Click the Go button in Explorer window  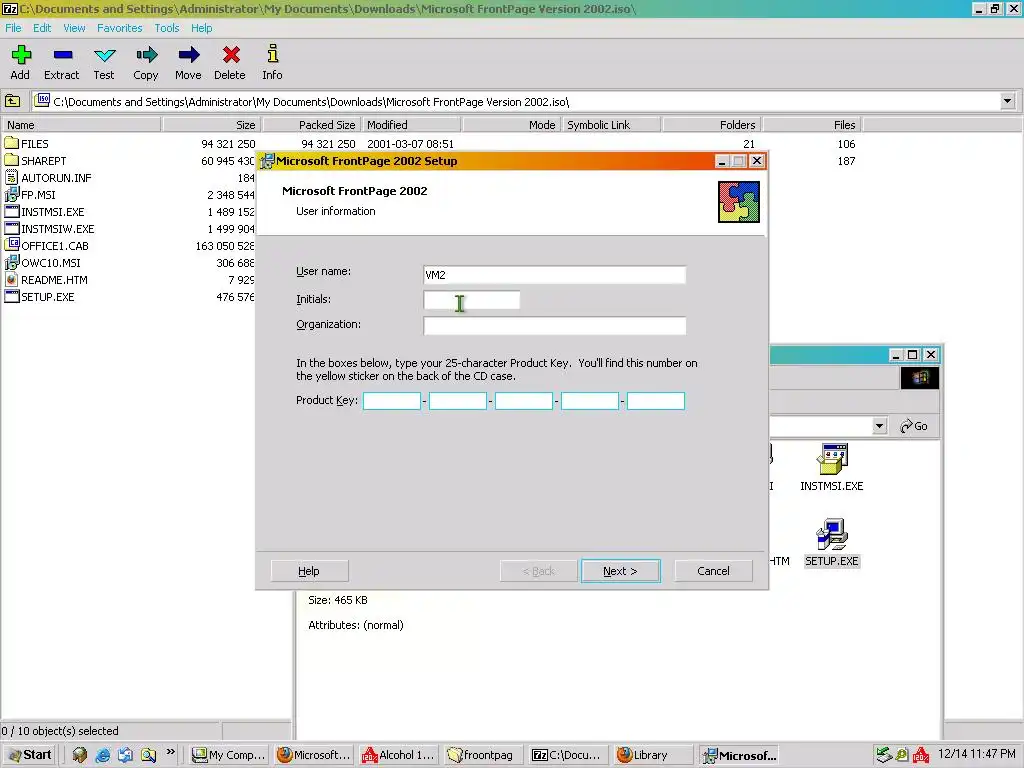[914, 426]
